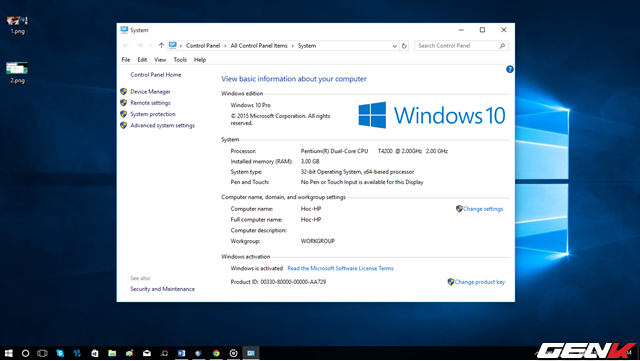Viewport: 640px width, 361px height.
Task: Click the All Control Panel Items breadcrumb
Action: point(259,46)
